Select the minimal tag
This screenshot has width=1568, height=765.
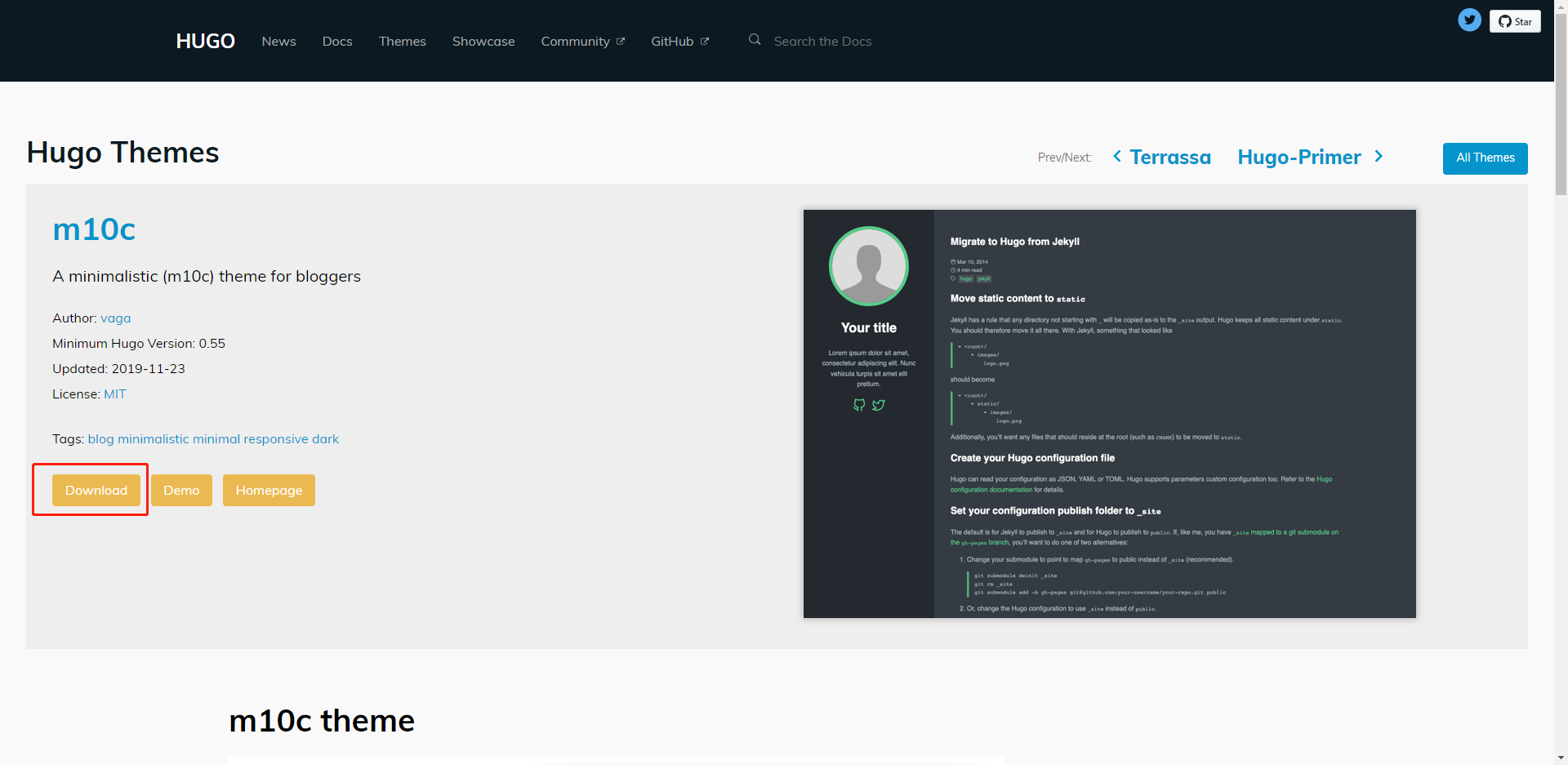pyautogui.click(x=216, y=439)
